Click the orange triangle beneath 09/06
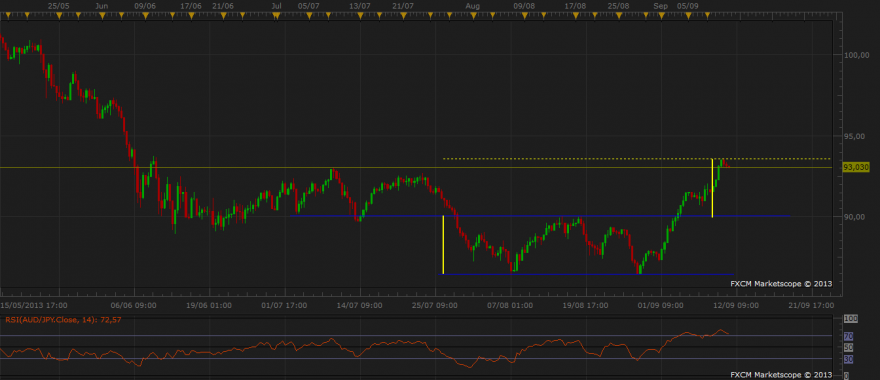Image resolution: width=880 pixels, height=380 pixels. coord(145,16)
